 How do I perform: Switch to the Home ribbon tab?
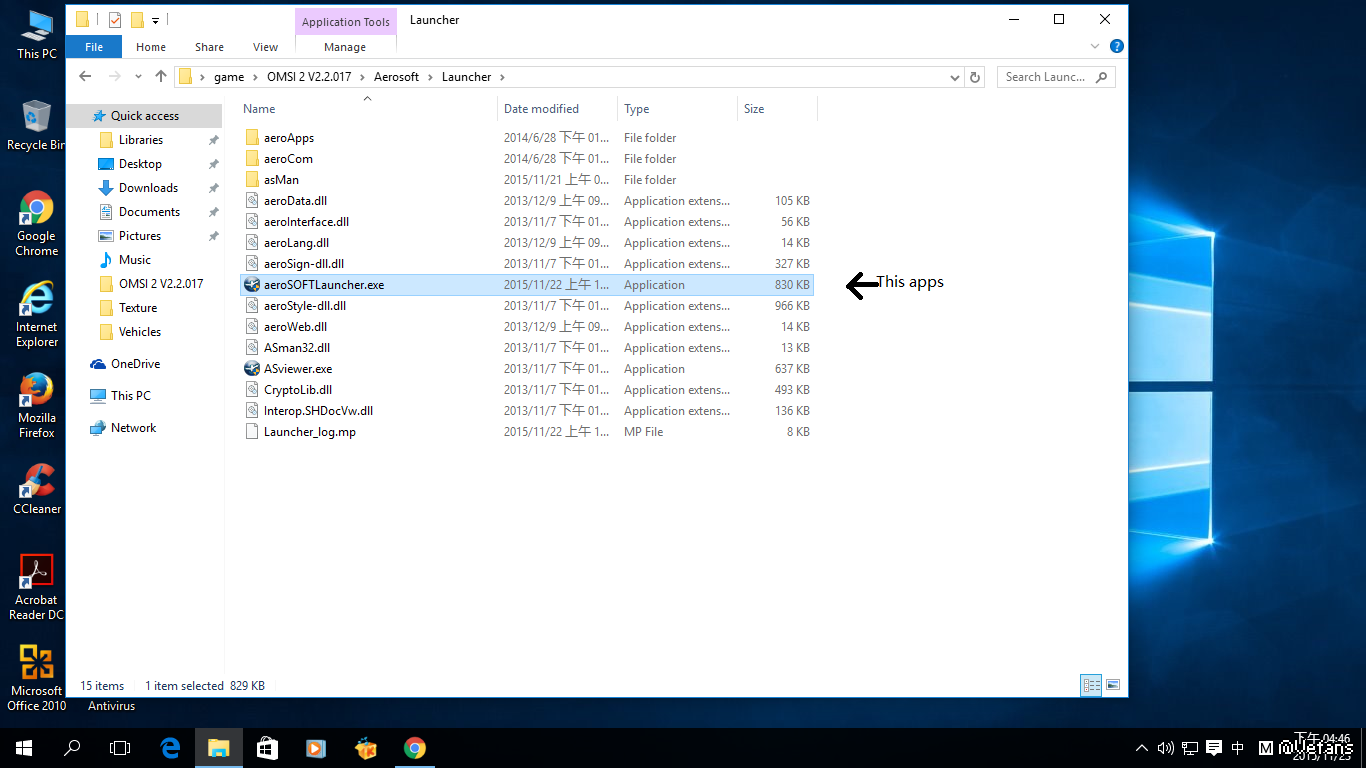pos(151,47)
